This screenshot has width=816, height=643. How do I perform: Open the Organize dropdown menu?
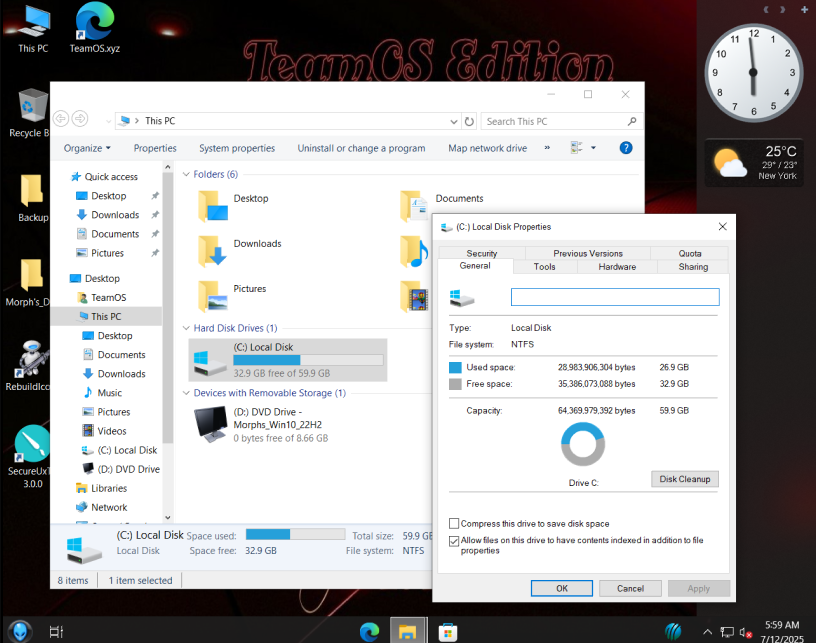click(x=87, y=148)
